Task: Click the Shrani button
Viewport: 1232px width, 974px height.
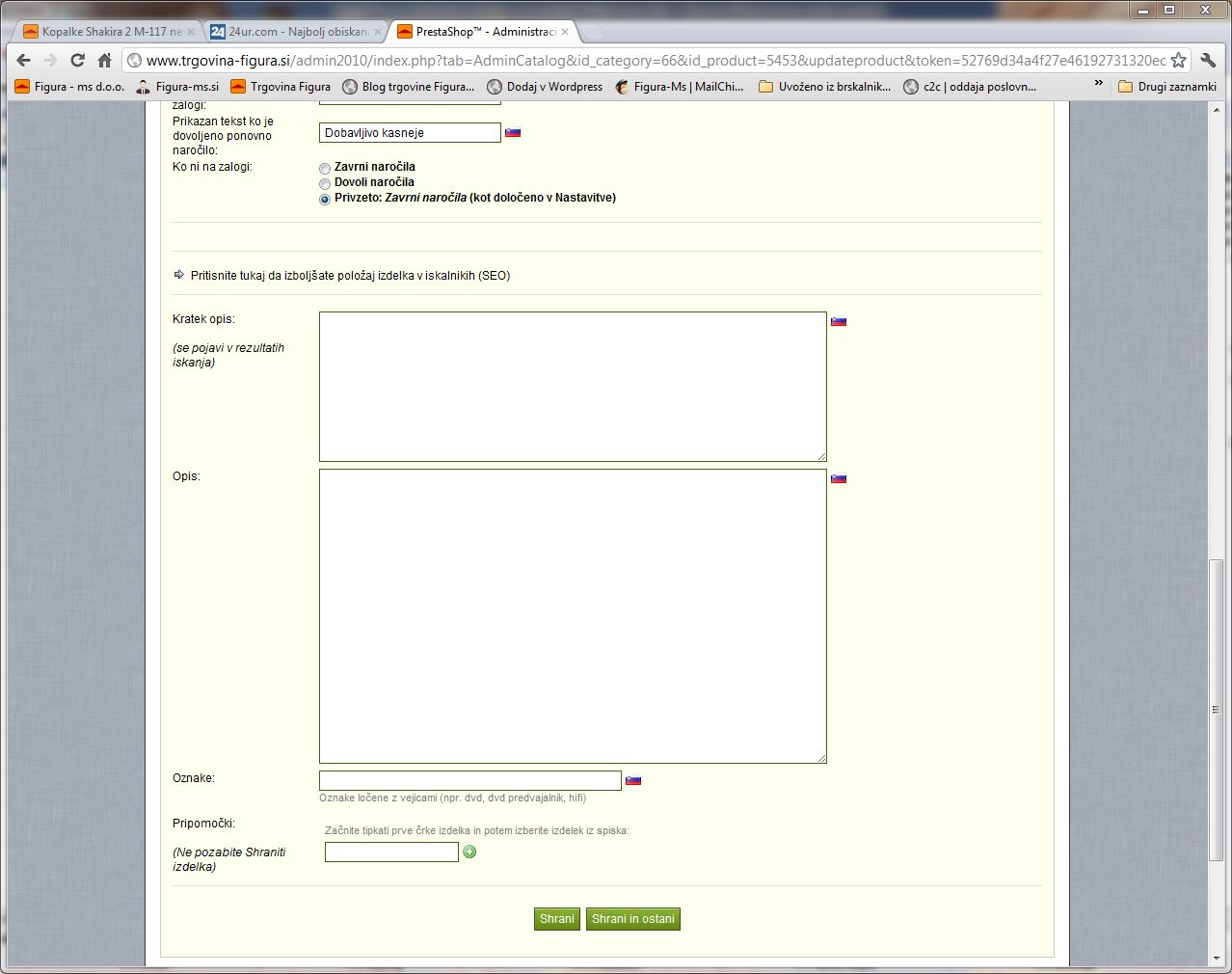Action: pyautogui.click(x=557, y=919)
